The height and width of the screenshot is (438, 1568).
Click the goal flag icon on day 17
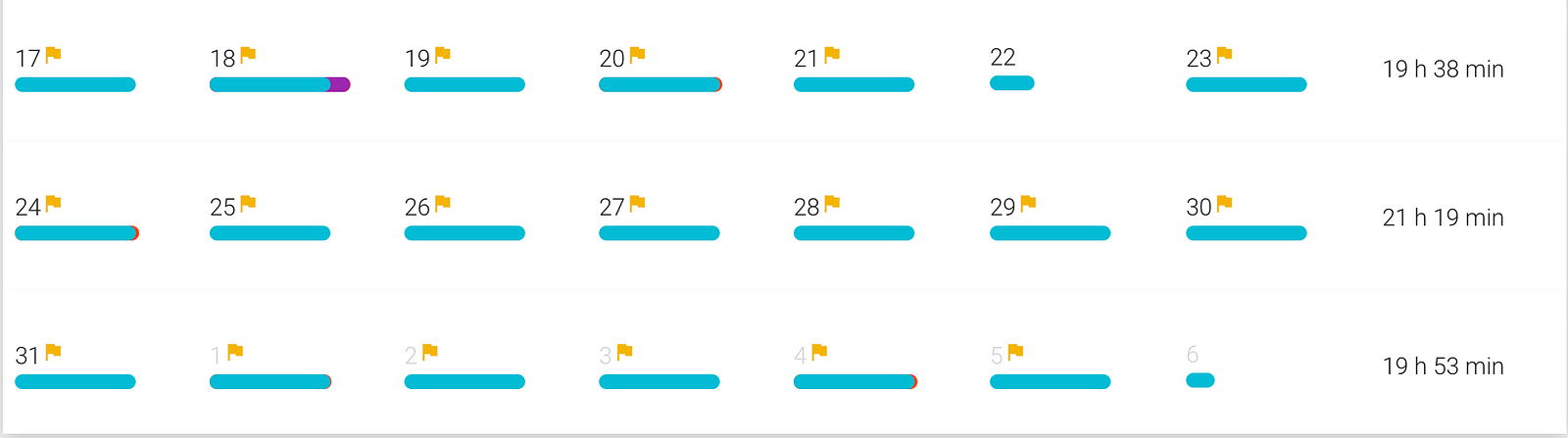click(53, 55)
